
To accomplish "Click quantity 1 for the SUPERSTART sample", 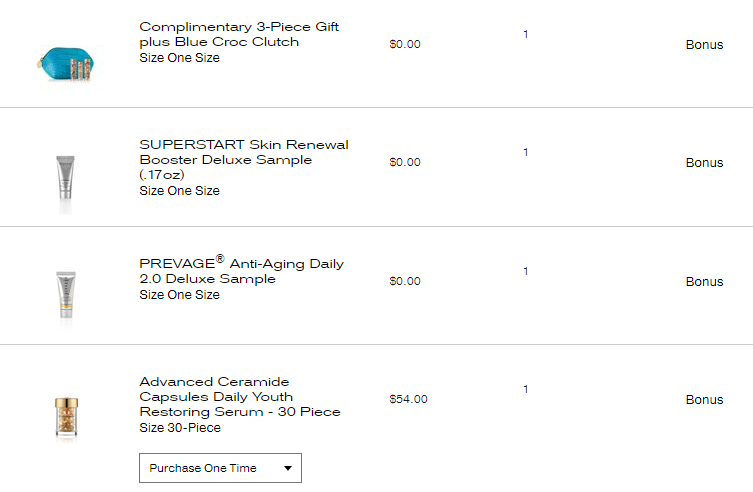I will [526, 152].
